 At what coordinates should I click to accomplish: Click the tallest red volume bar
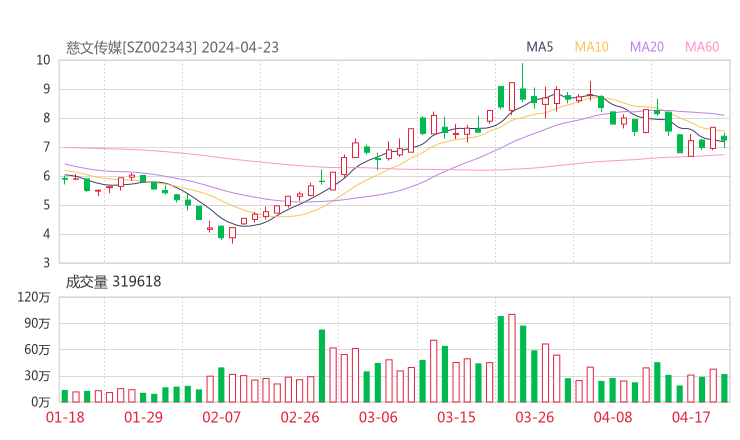point(512,358)
